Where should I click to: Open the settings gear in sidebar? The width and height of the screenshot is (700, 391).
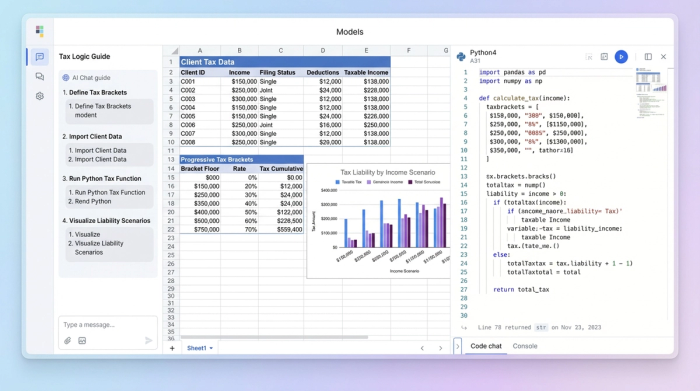(40, 96)
